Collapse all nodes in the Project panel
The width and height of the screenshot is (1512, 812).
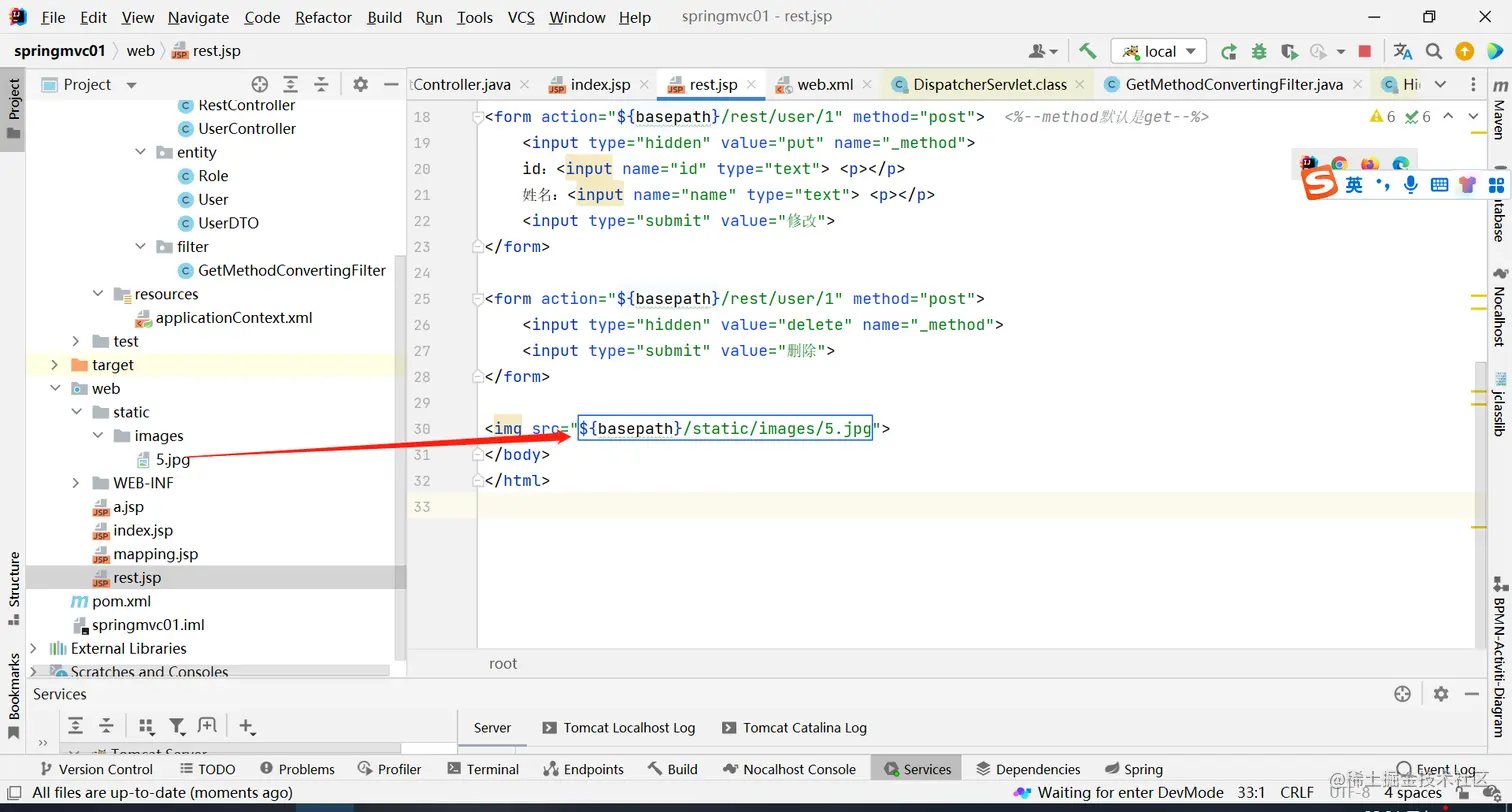(321, 85)
